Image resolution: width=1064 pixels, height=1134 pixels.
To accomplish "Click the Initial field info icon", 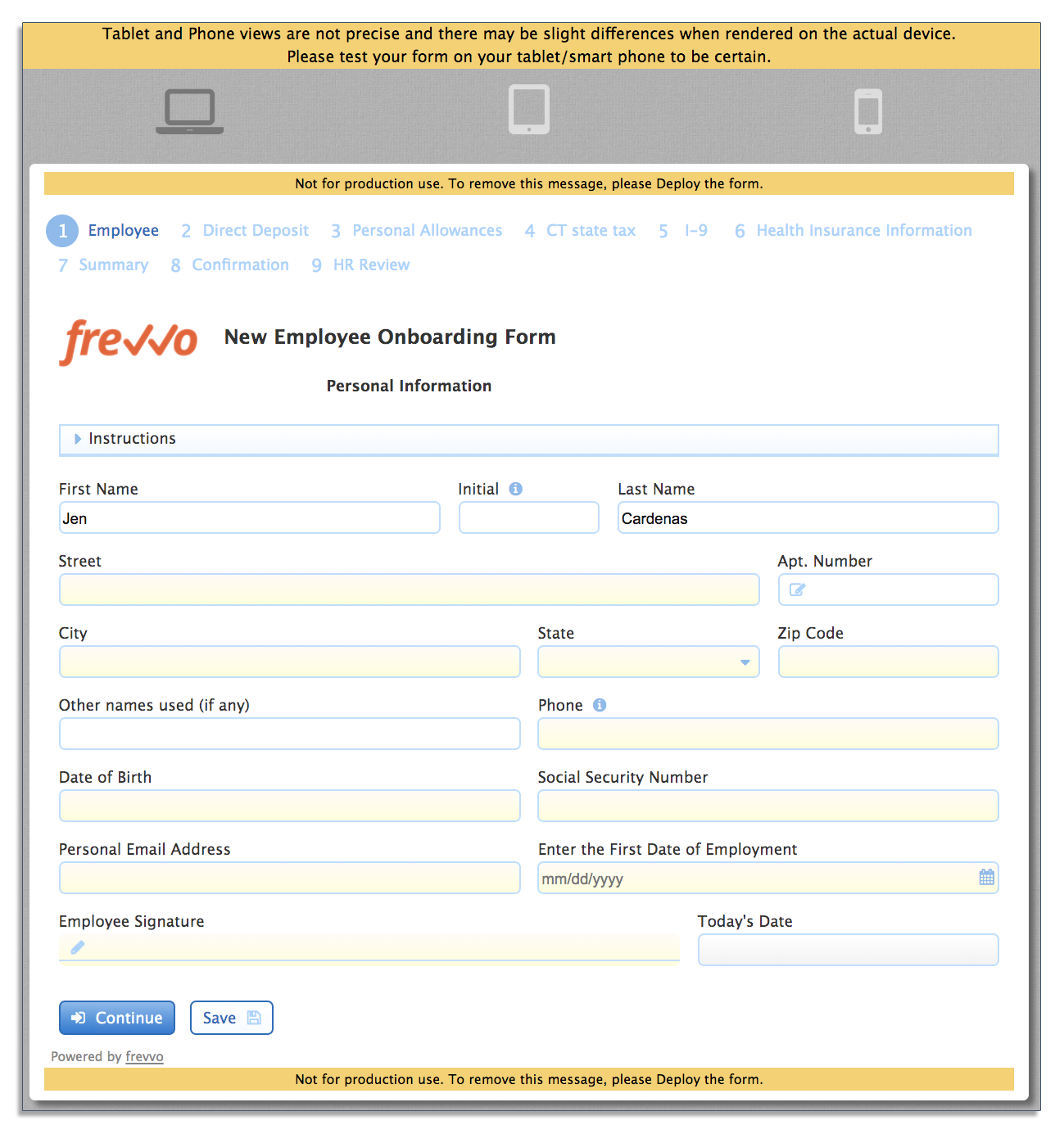I will point(515,489).
